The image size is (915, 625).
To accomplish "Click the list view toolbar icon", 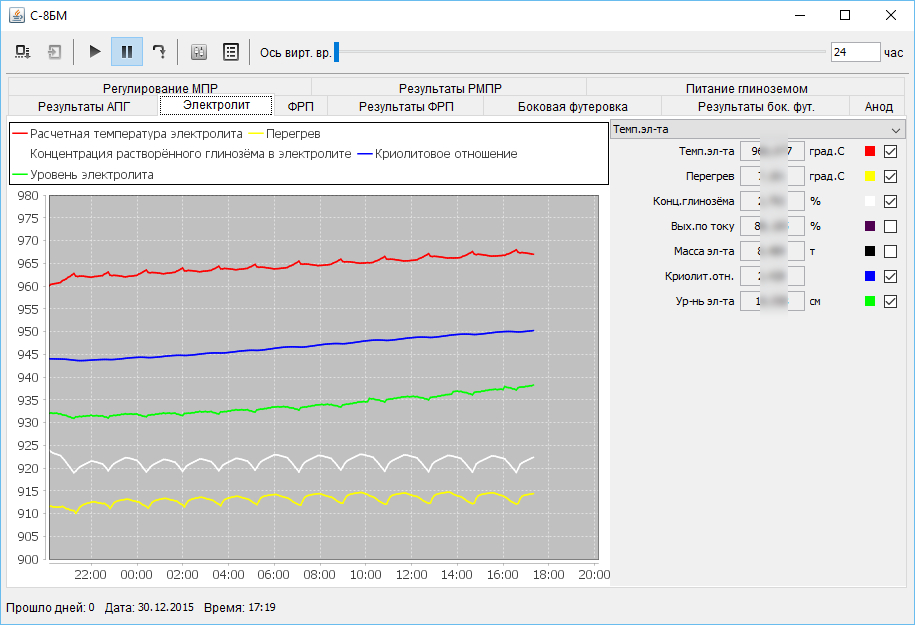I will point(230,52).
